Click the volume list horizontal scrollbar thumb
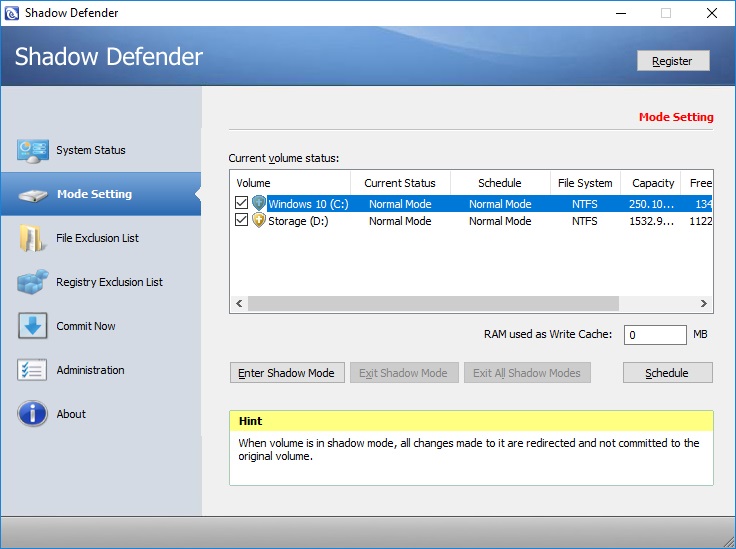Screen dimensions: 736x549 pos(433,304)
